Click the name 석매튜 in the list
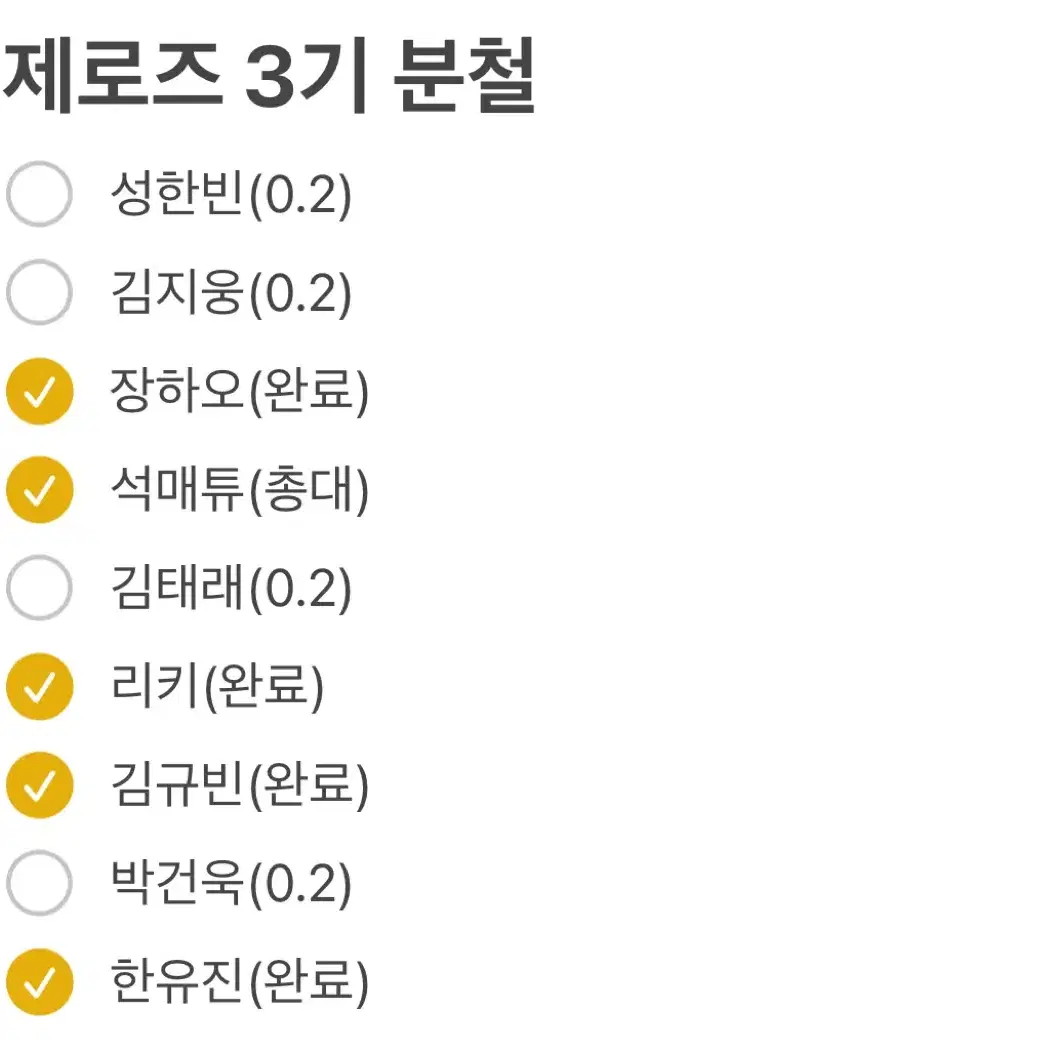The height and width of the screenshot is (1050, 1050). click(x=178, y=490)
